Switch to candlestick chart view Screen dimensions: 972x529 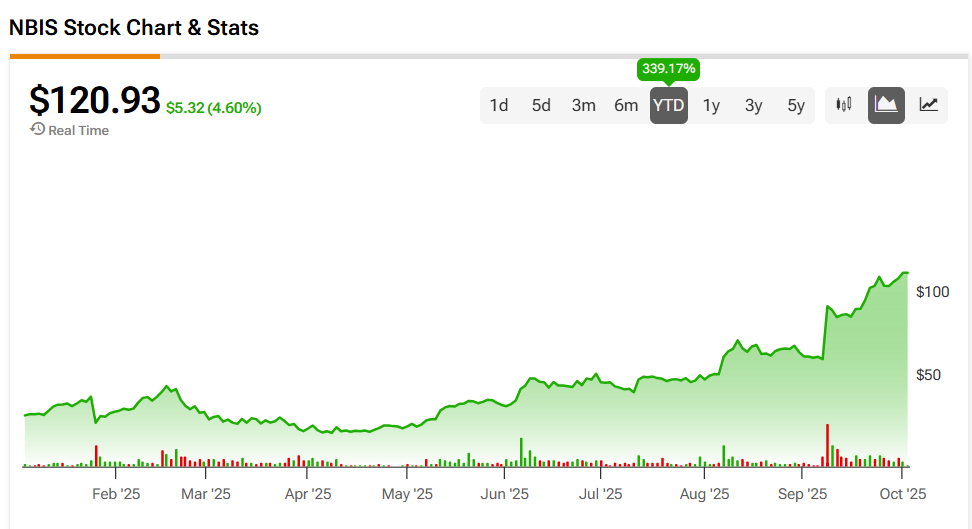844,105
